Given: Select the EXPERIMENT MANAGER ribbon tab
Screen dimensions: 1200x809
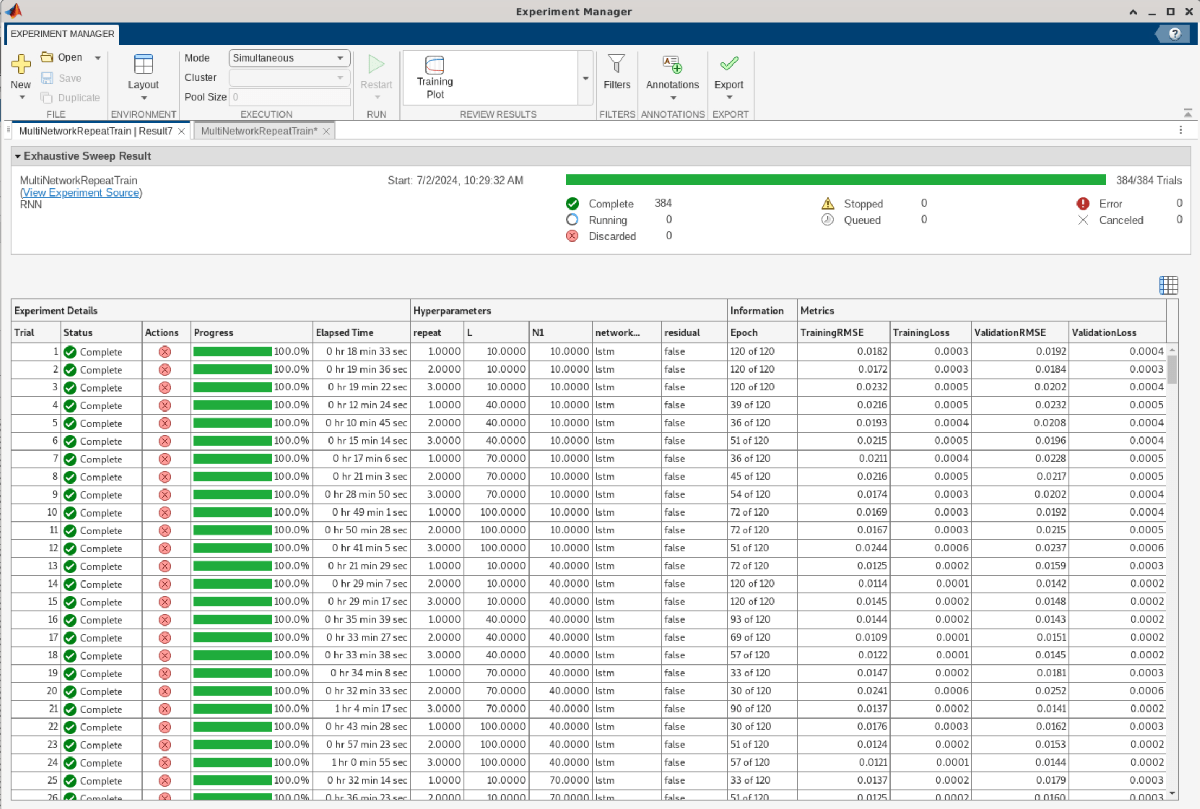Looking at the screenshot, I should (61, 33).
